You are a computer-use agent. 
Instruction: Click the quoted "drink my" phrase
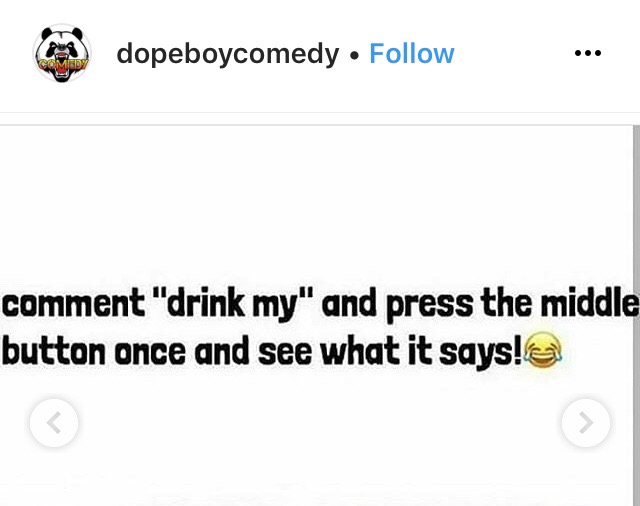coord(235,304)
